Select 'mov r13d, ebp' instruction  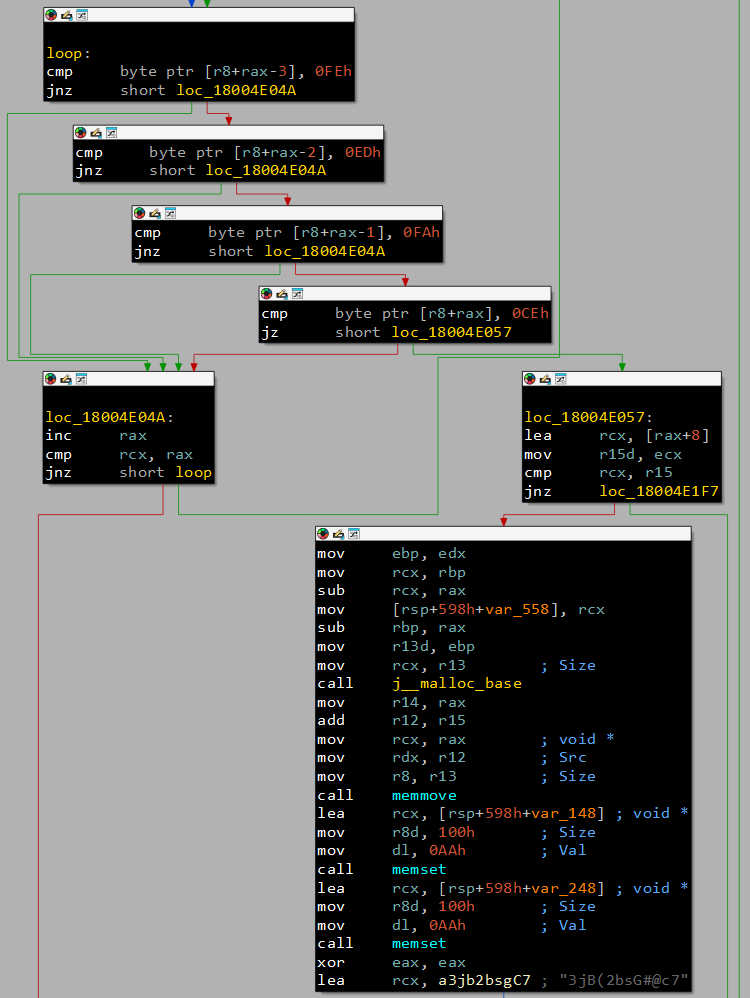pyautogui.click(x=396, y=646)
